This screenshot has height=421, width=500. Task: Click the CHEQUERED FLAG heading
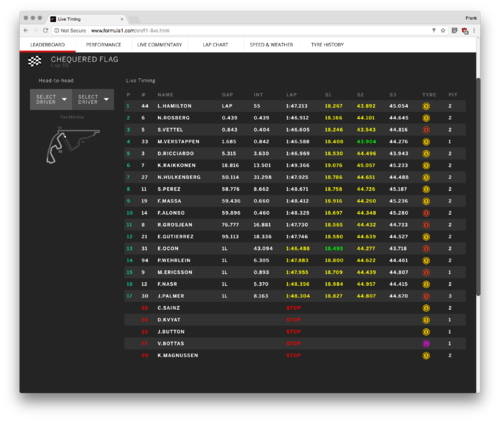tap(84, 60)
